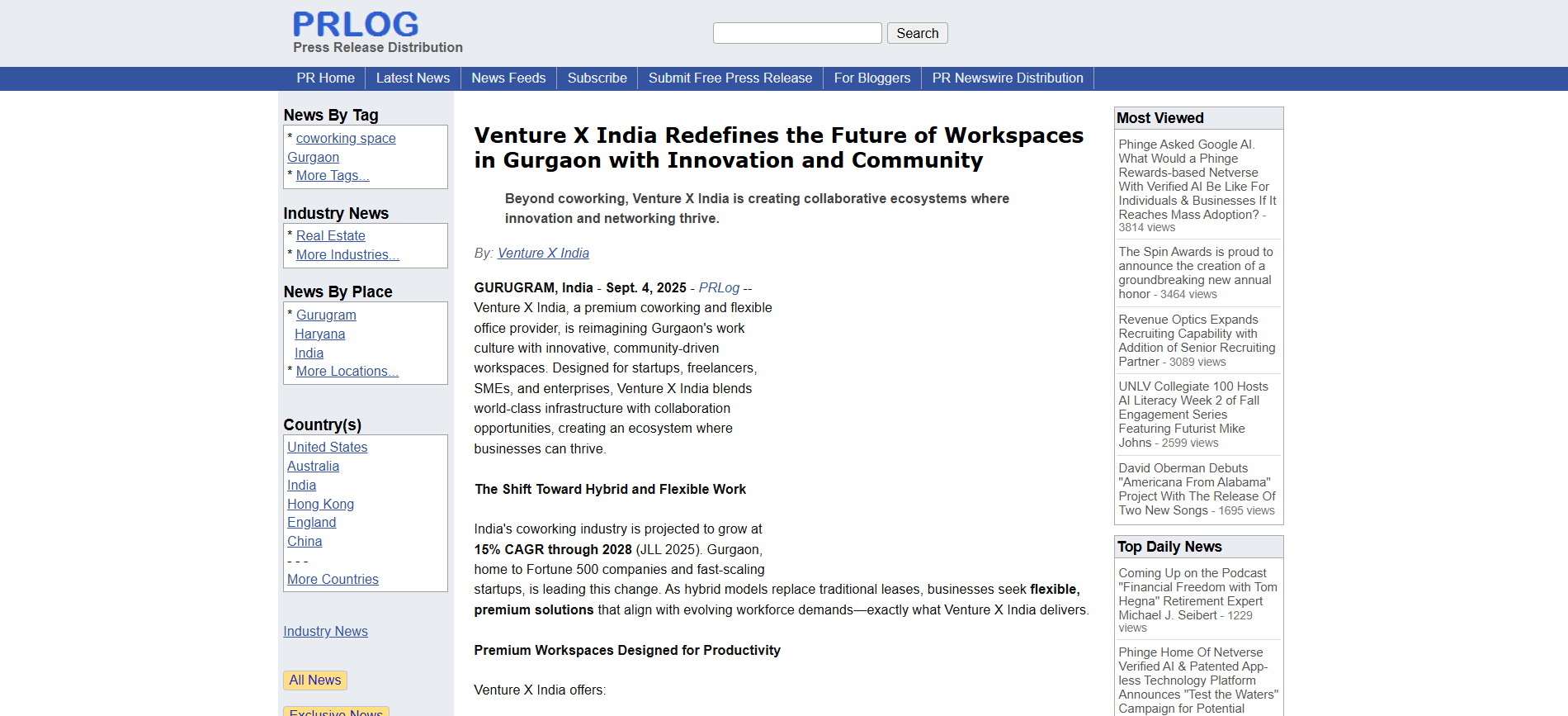Expand More Industries list
The width and height of the screenshot is (1568, 716).
pyautogui.click(x=347, y=255)
